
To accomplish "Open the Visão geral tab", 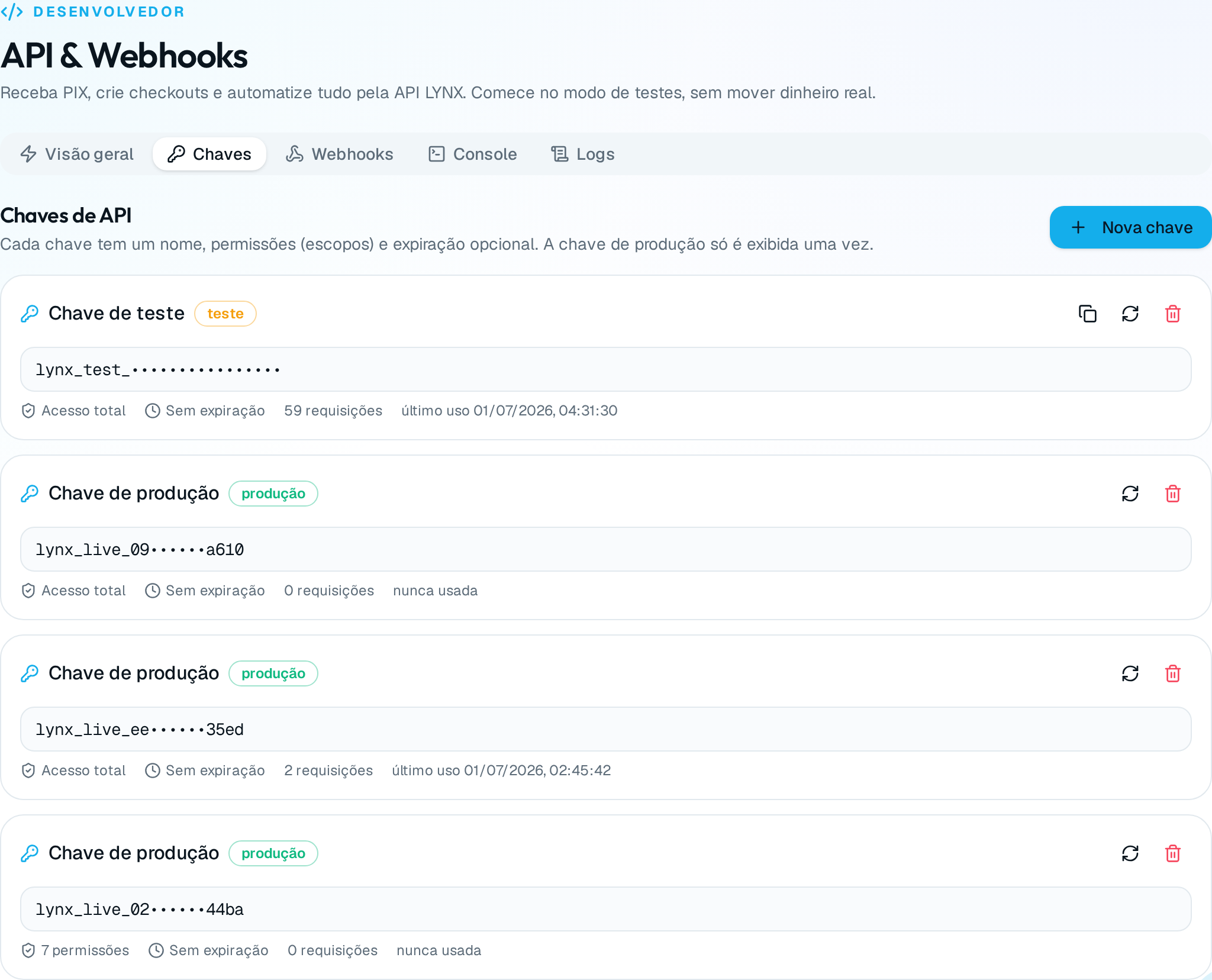I will [x=77, y=154].
